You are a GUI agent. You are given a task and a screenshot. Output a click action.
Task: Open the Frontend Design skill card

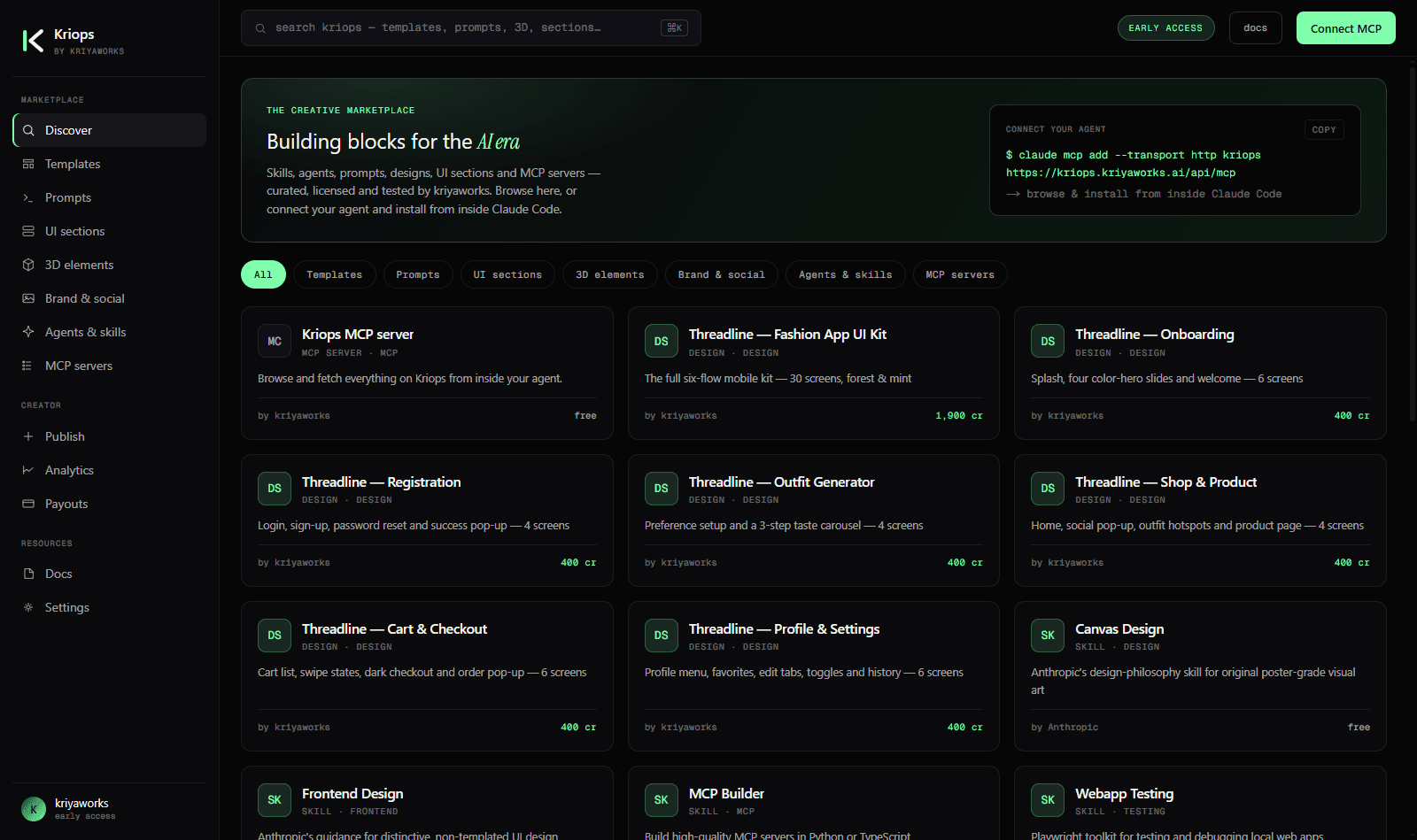[427, 803]
